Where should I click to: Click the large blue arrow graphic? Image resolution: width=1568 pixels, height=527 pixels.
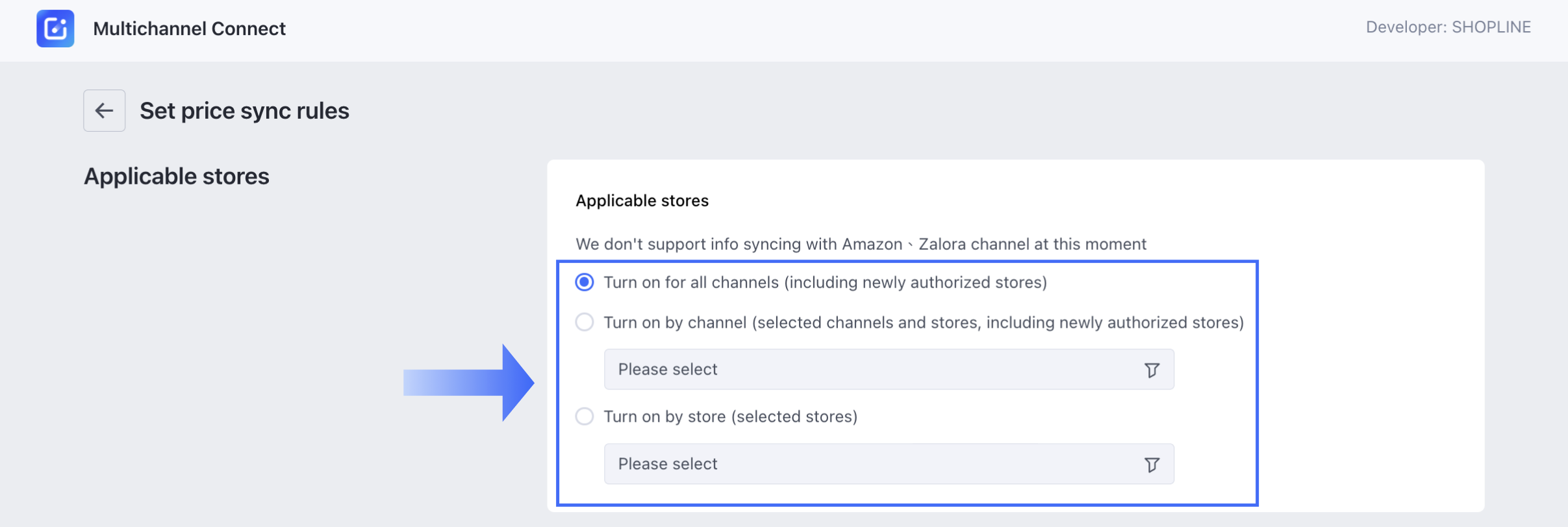pos(469,383)
